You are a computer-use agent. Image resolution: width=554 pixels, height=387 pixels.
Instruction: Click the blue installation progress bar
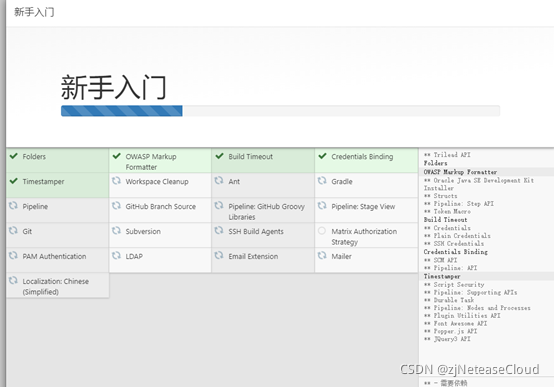point(122,111)
